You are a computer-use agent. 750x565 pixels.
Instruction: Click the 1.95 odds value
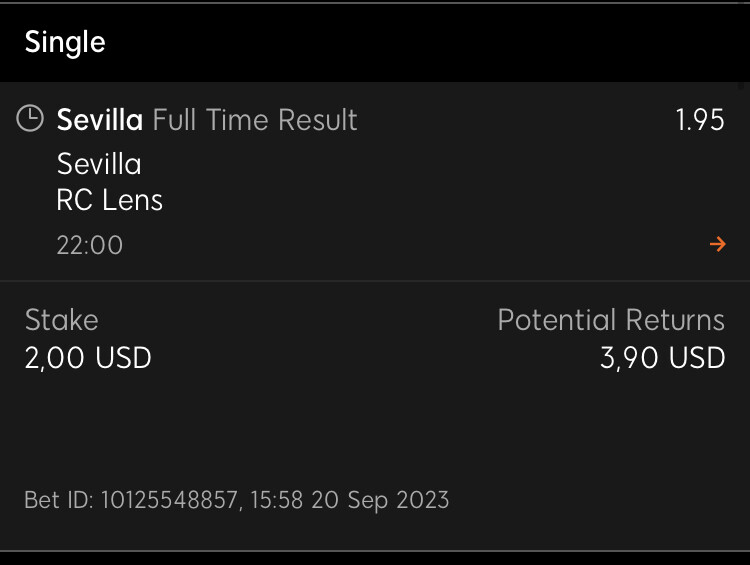click(700, 120)
